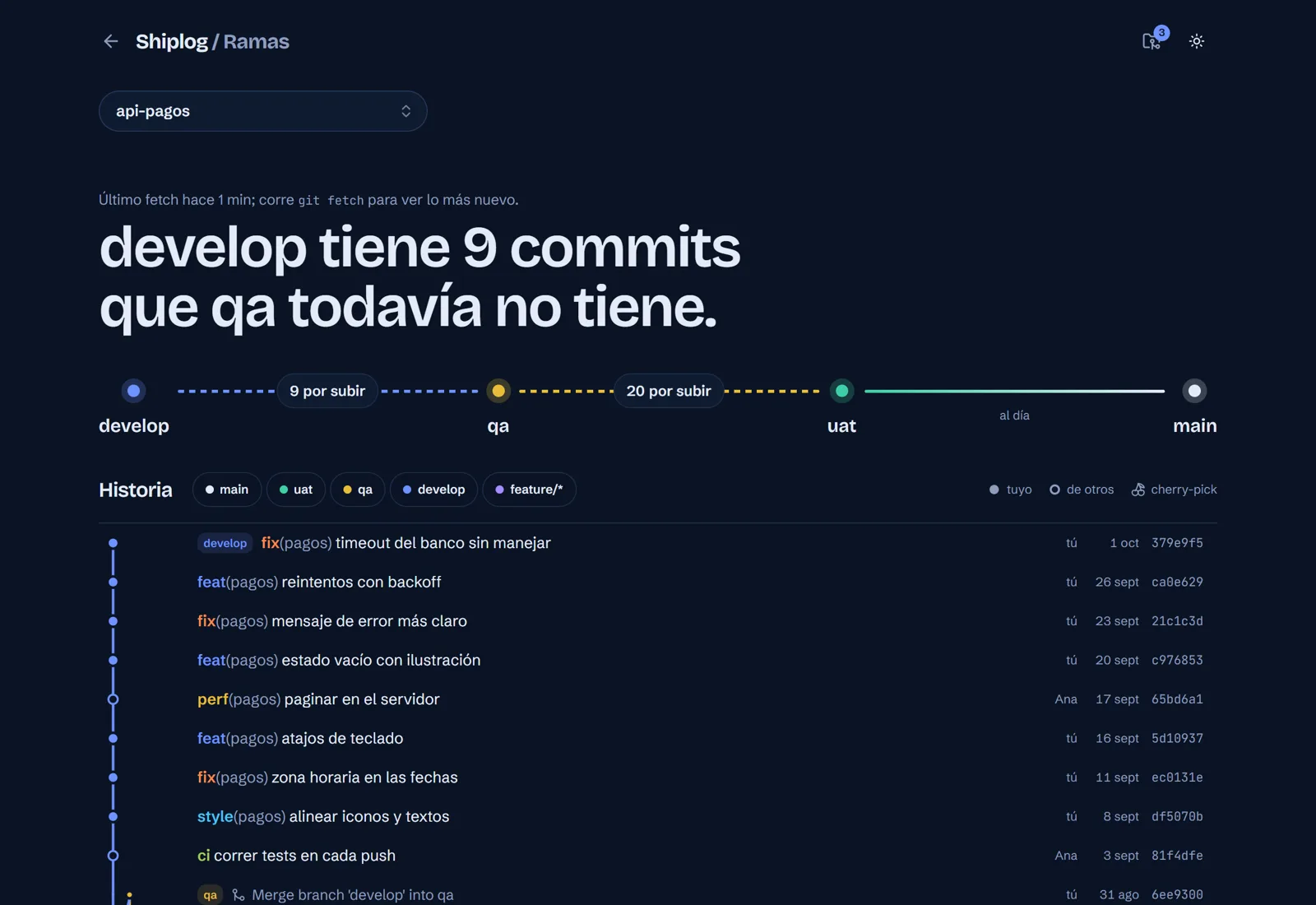This screenshot has height=905, width=1316.
Task: Open commit 'correr tests en cada push'
Action: 658,856
